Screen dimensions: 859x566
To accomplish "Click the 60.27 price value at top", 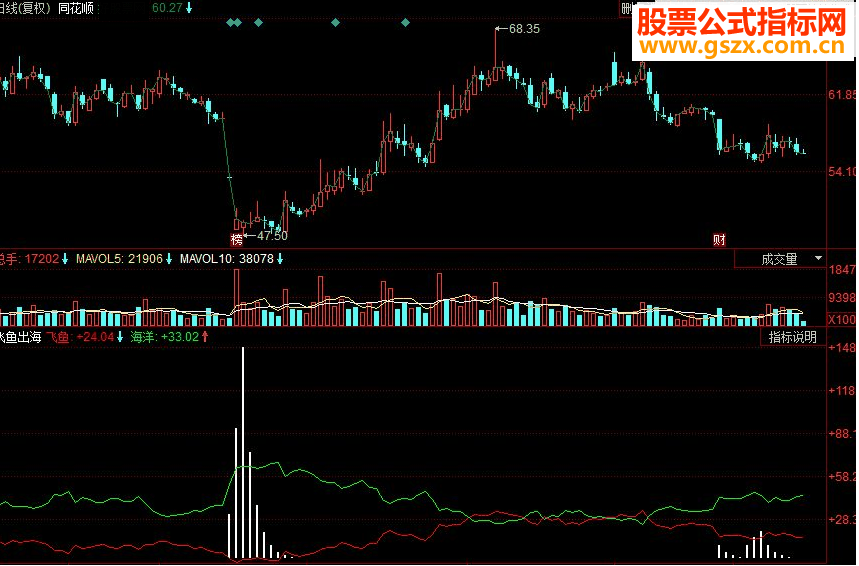I will tap(167, 8).
